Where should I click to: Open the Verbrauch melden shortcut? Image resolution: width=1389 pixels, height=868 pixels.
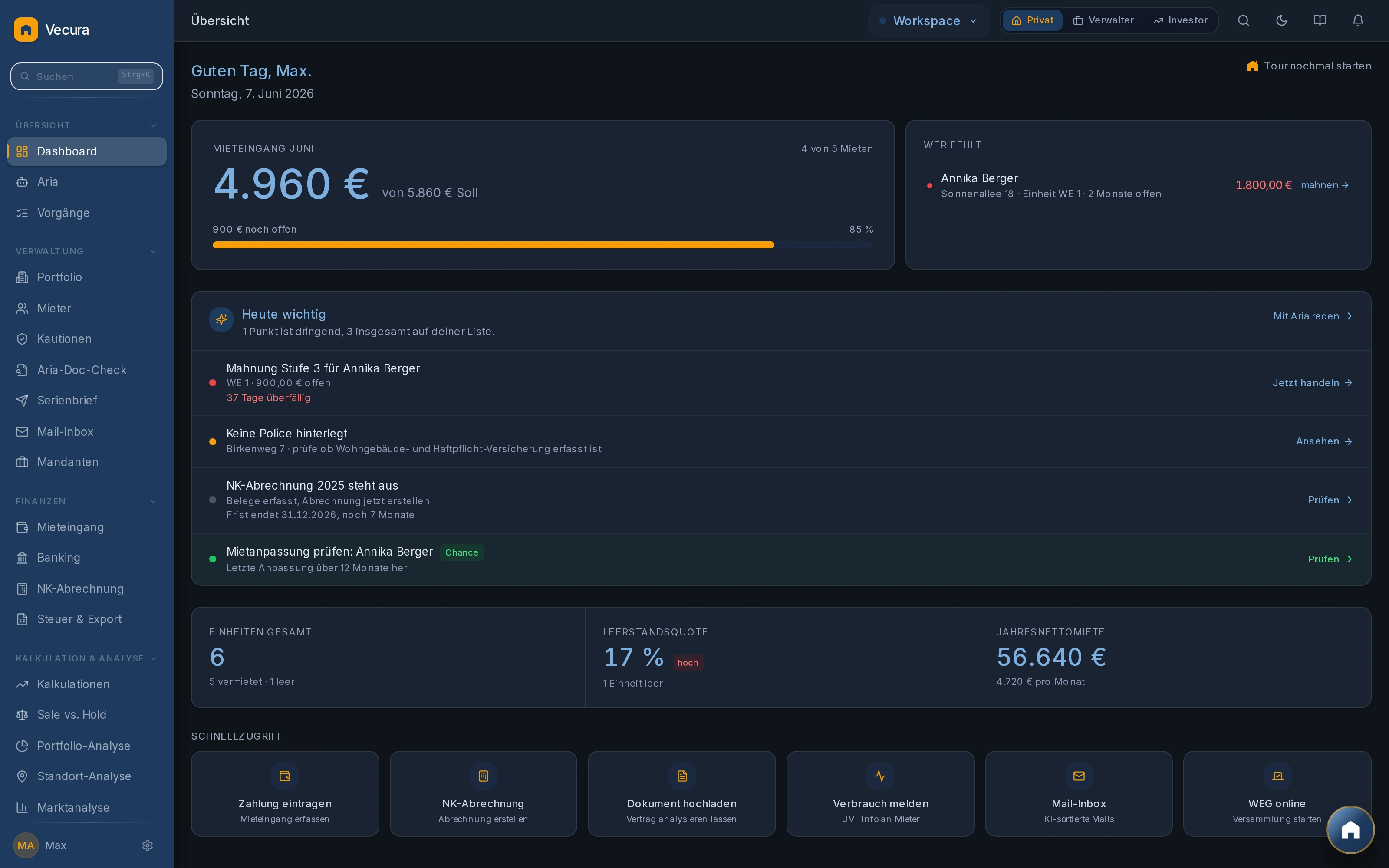pos(880,793)
